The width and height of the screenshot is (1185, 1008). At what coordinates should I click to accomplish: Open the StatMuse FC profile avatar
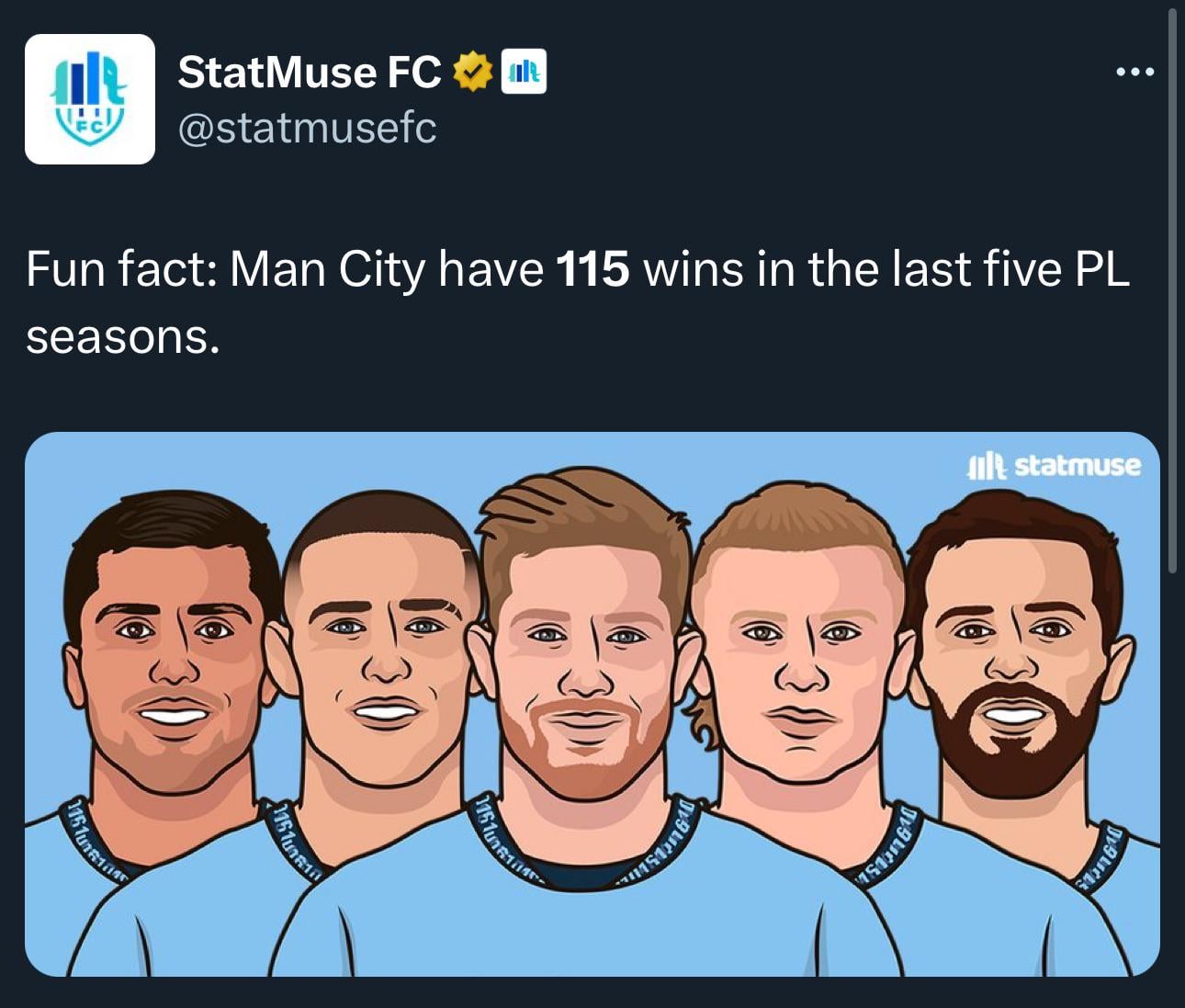coord(90,99)
